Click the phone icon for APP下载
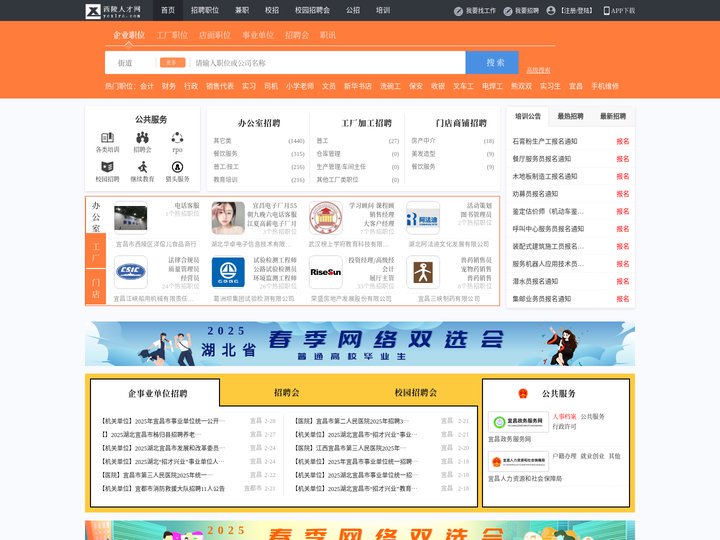Viewport: 720px width, 540px height. click(x=606, y=11)
